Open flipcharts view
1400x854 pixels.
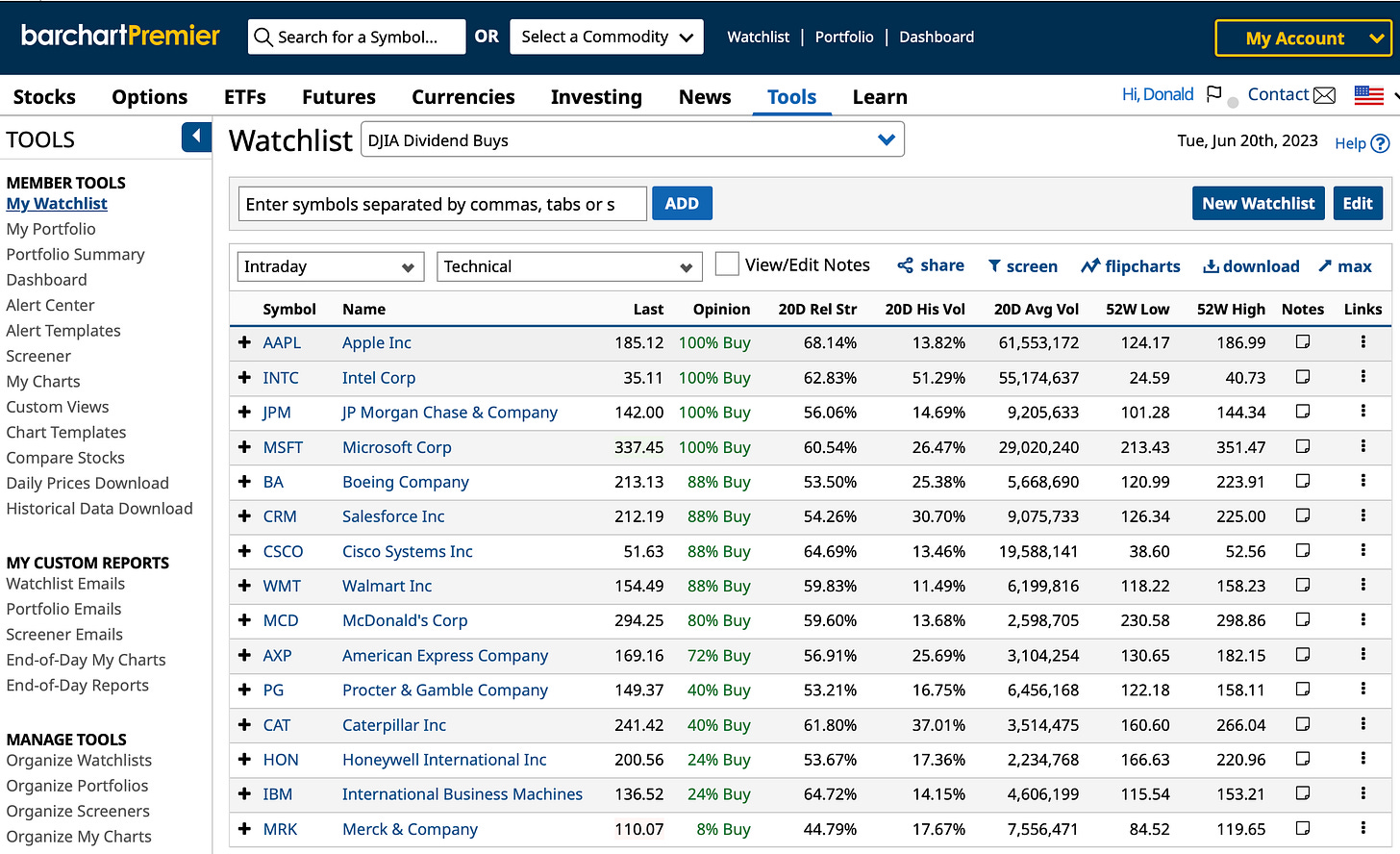coord(1130,266)
